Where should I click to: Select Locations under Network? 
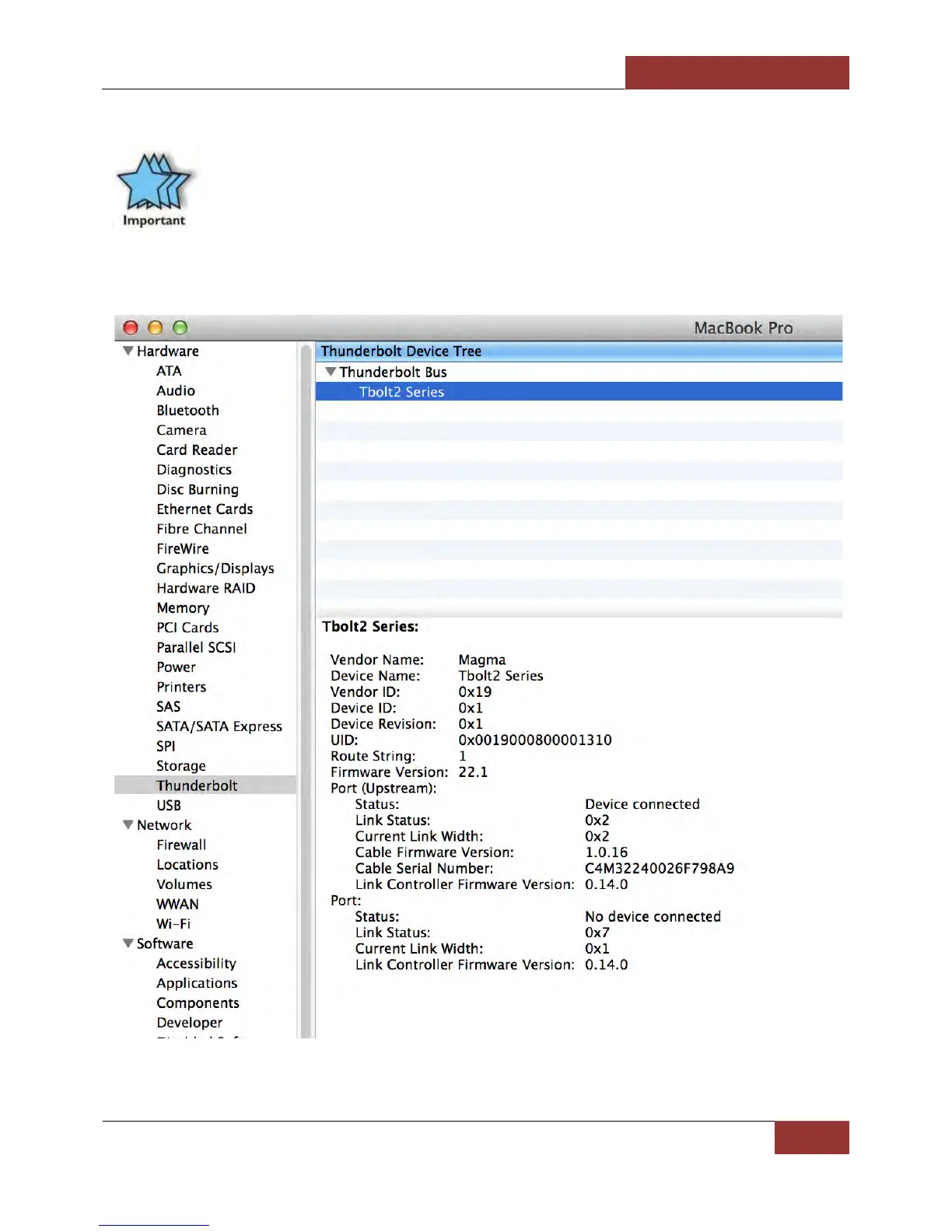pos(187,864)
